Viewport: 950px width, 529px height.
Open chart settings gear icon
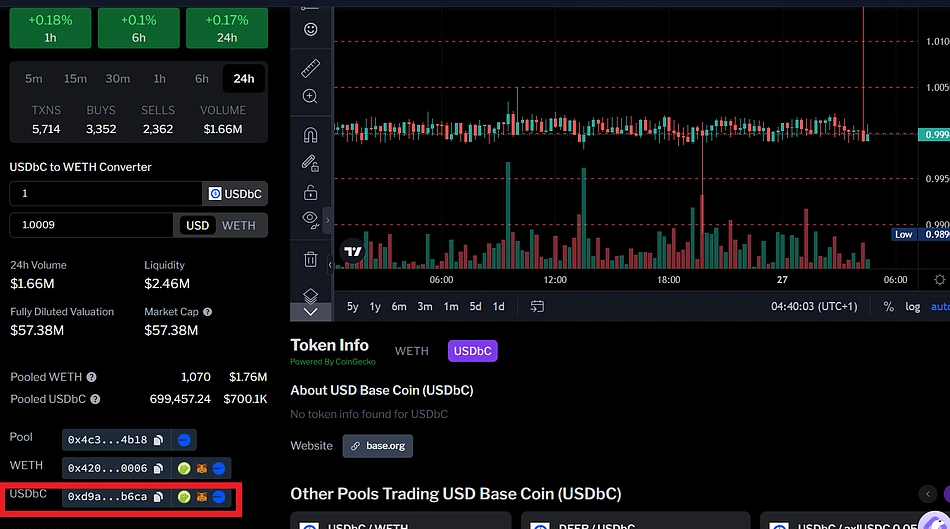939,279
